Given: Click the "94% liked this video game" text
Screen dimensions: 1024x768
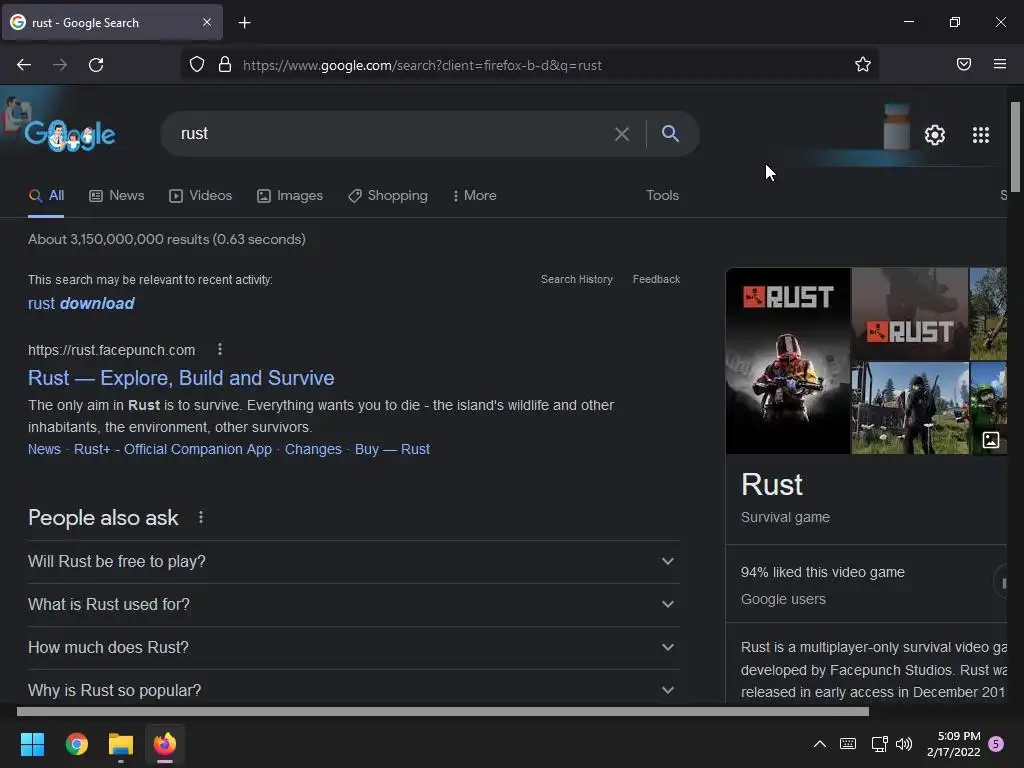Looking at the screenshot, I should [822, 572].
